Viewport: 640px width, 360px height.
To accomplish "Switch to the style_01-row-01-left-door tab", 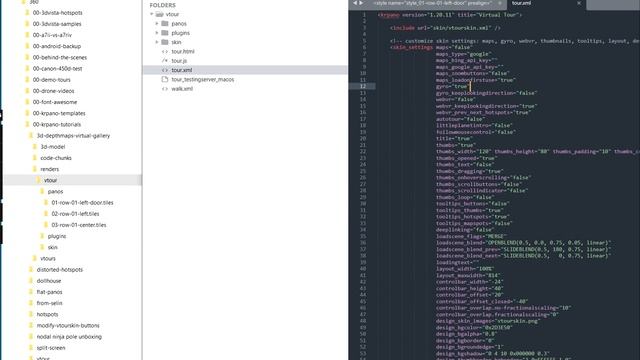I will tap(432, 3).
